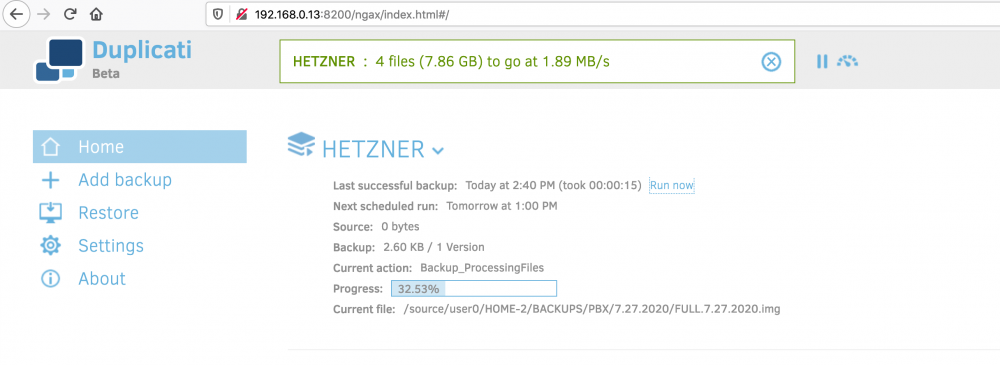Go to the Restore menu item
Image resolution: width=1000 pixels, height=365 pixels.
click(x=108, y=212)
